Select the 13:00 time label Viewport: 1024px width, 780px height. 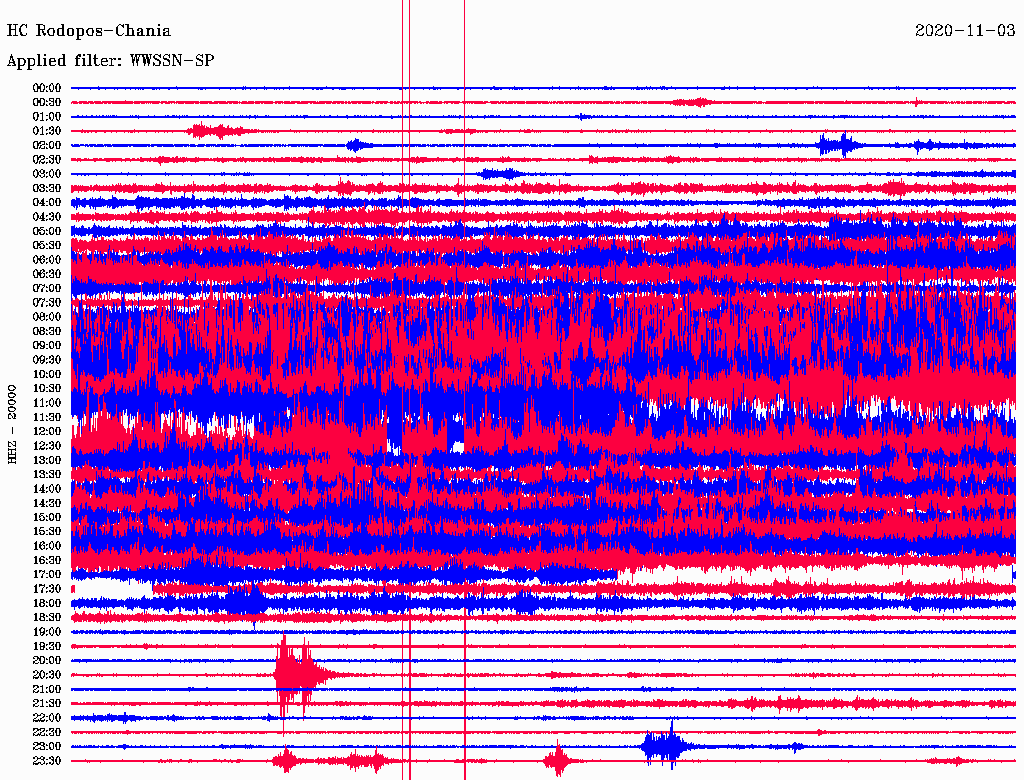coord(47,461)
